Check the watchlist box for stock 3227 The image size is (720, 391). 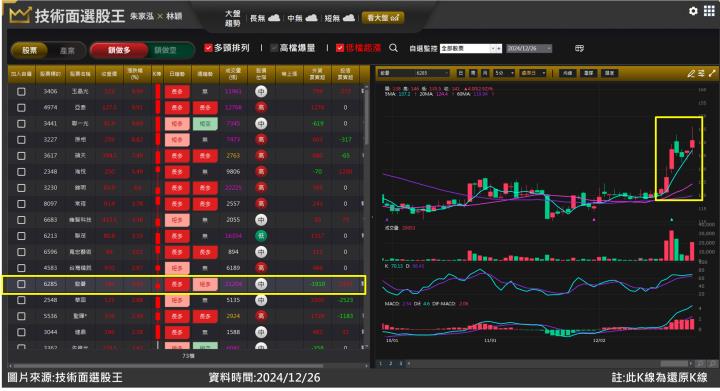(21, 140)
